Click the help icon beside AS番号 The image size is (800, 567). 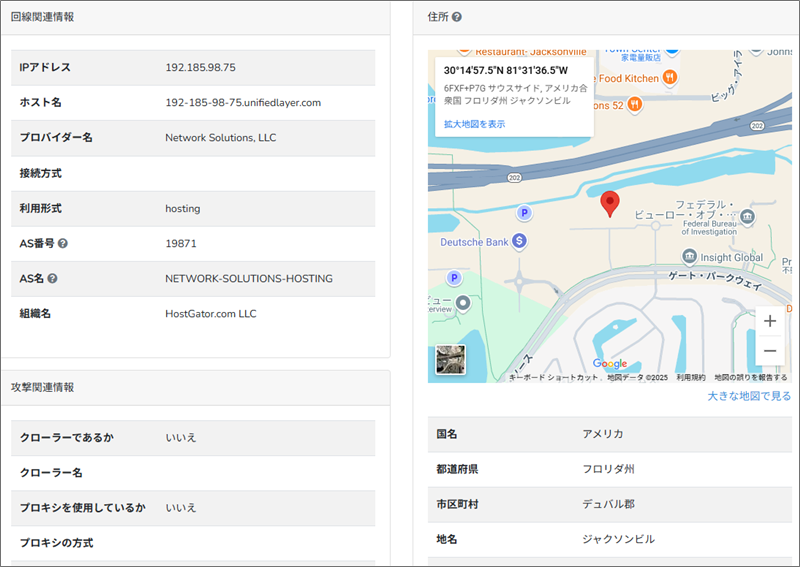[63, 243]
